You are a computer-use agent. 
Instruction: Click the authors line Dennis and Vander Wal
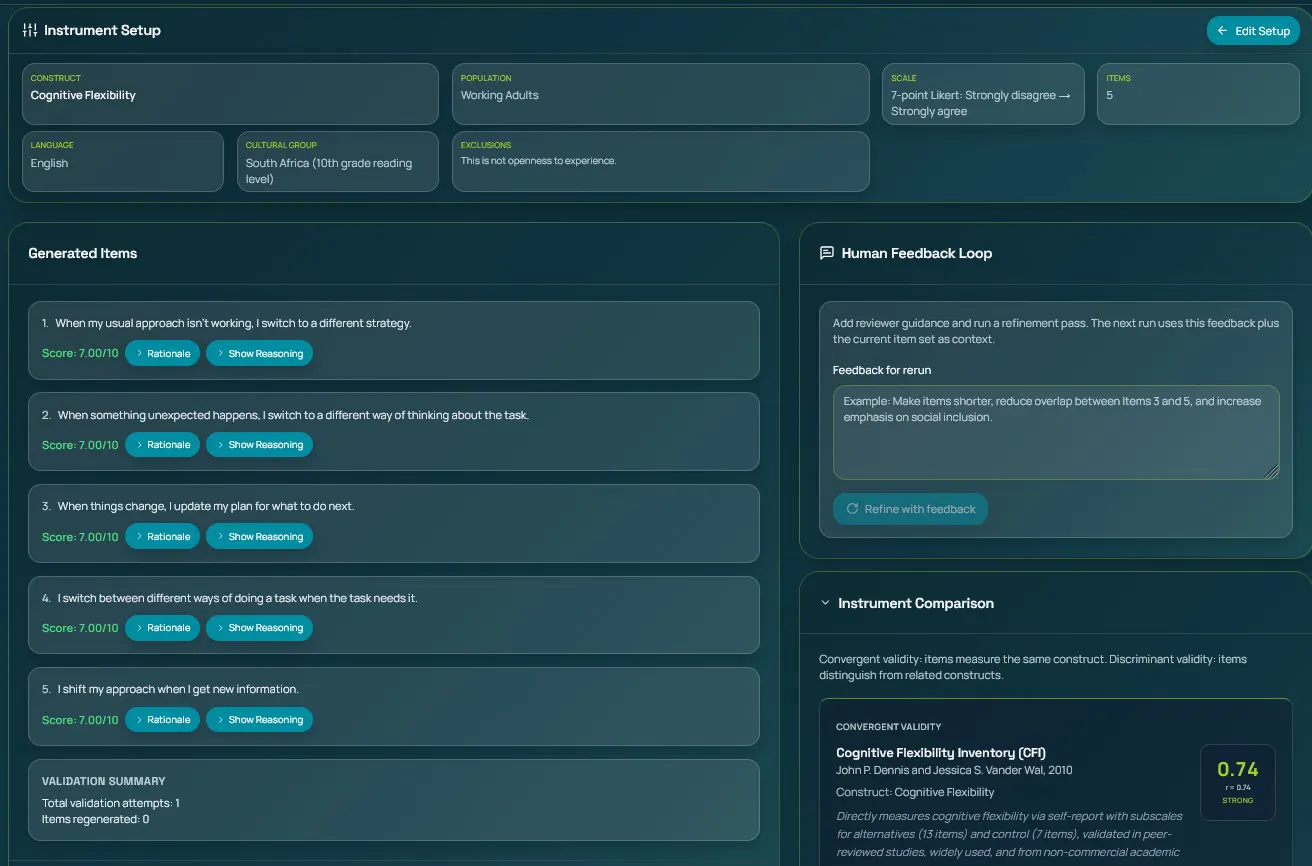[x=954, y=770]
